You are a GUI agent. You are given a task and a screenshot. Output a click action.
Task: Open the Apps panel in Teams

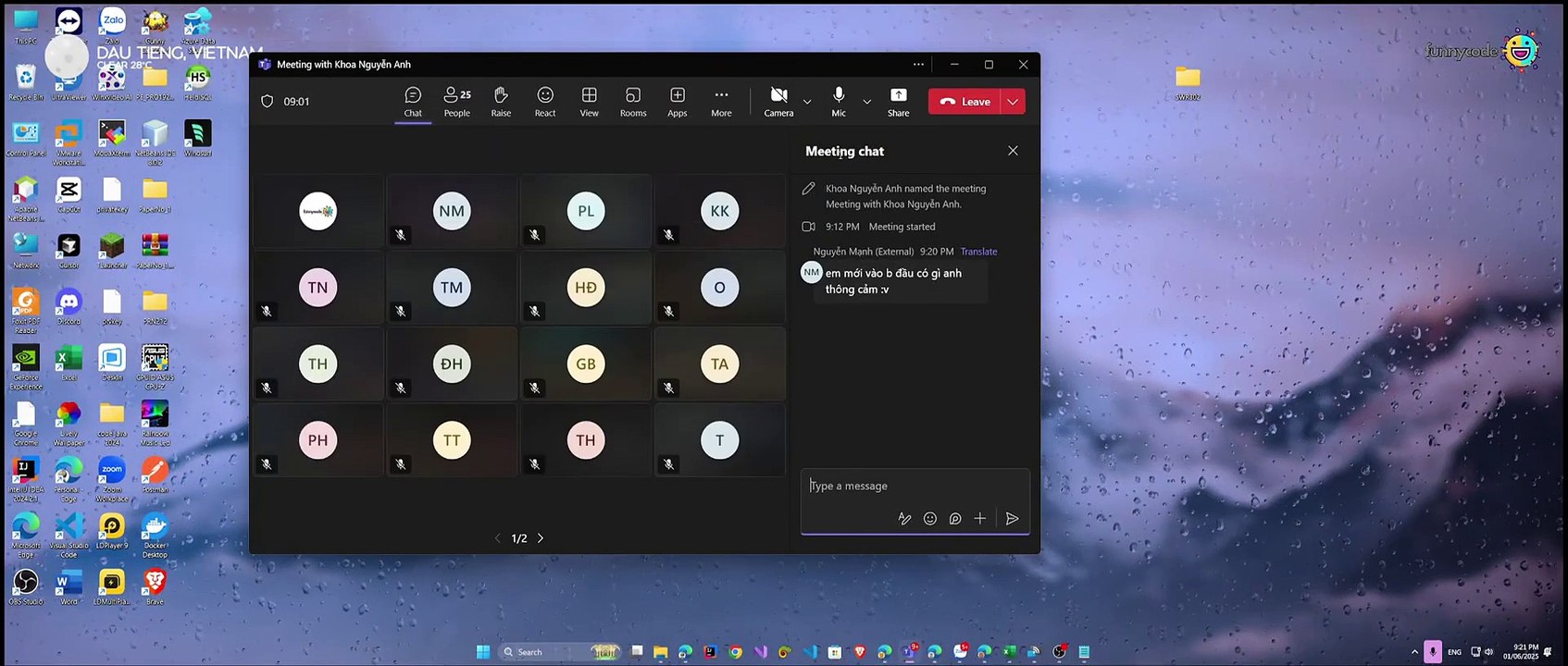678,102
